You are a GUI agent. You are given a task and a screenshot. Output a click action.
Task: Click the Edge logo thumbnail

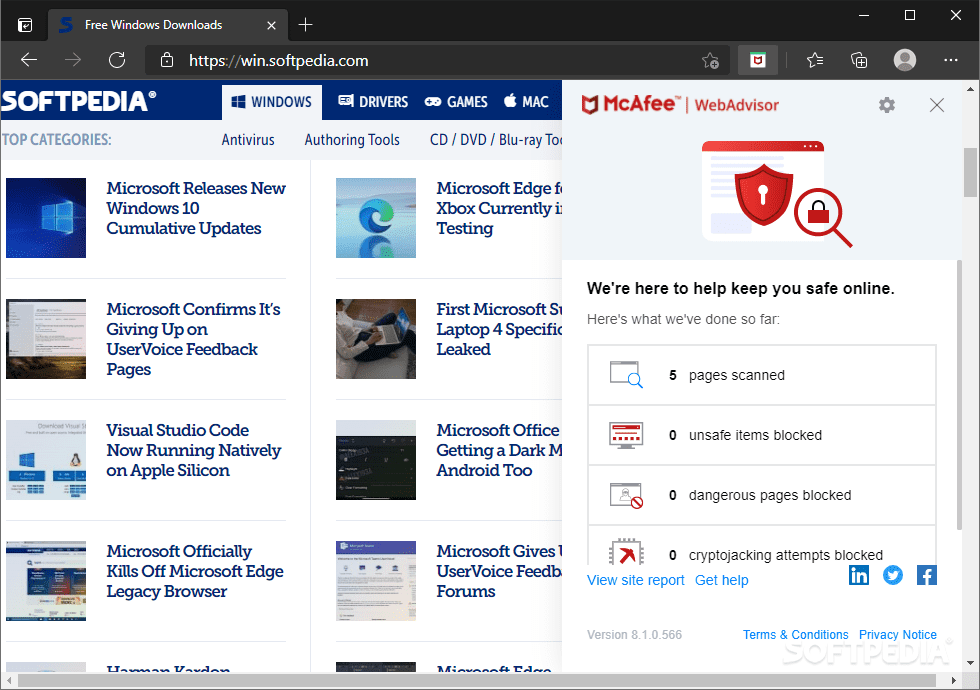(376, 218)
